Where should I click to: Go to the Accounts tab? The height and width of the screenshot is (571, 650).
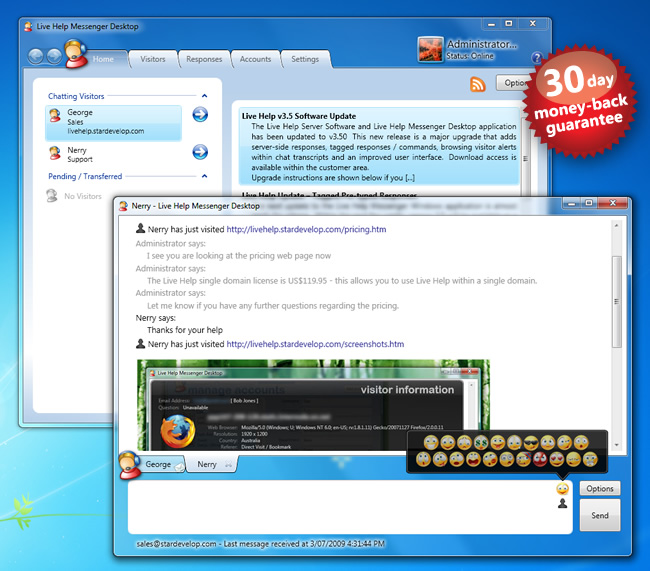pyautogui.click(x=255, y=59)
